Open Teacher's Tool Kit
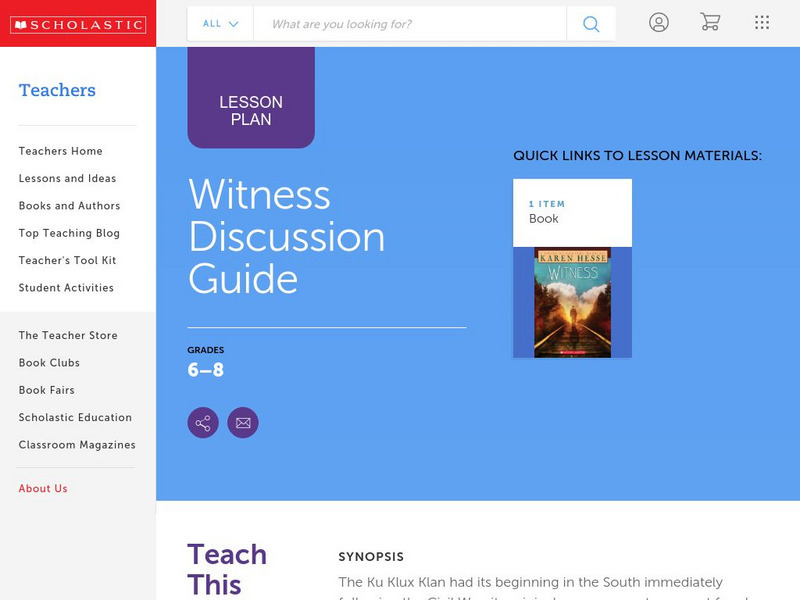Screen dimensions: 800x600 [67, 260]
